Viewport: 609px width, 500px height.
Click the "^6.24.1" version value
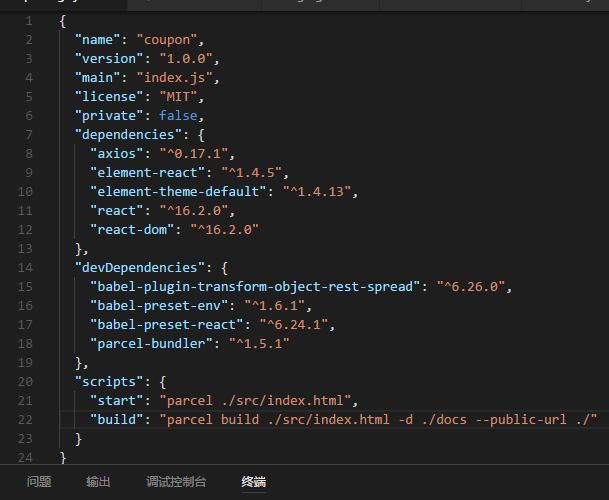294,324
